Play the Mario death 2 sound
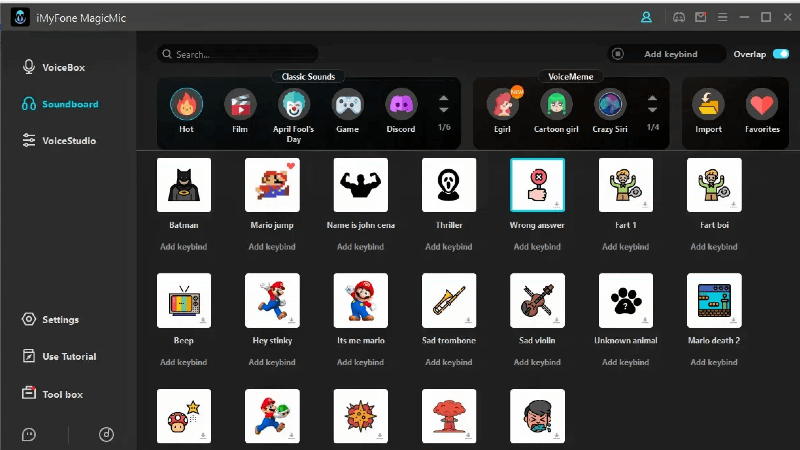The width and height of the screenshot is (800, 450). (714, 301)
